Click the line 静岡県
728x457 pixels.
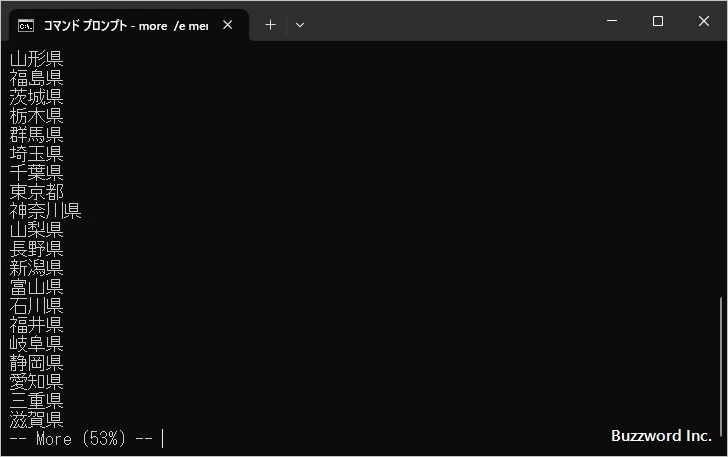click(36, 363)
